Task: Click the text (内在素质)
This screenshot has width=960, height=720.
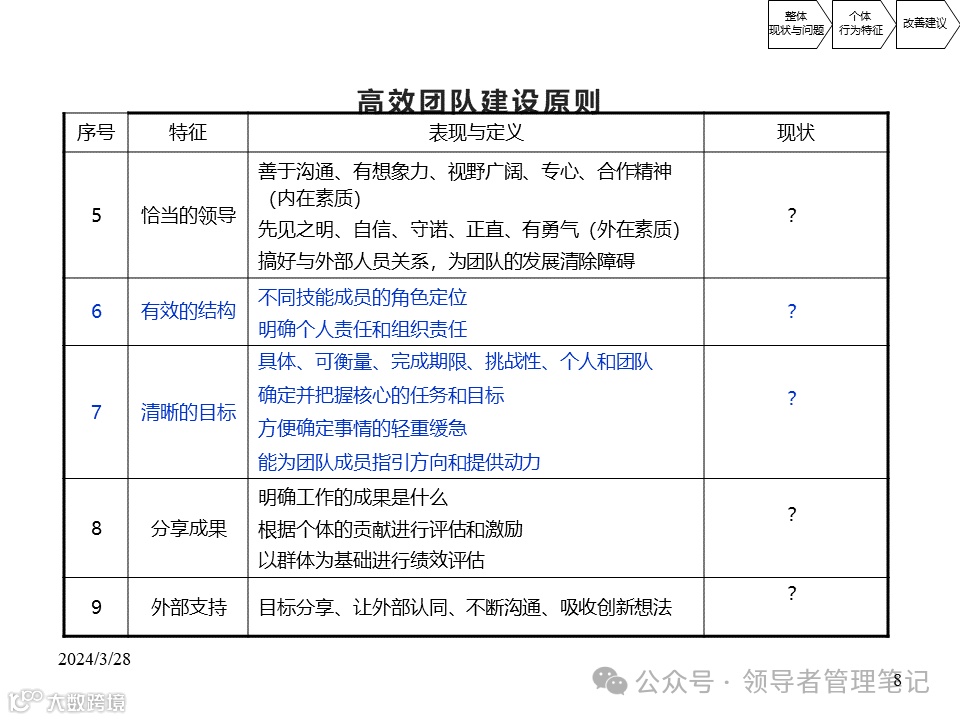Action: tap(315, 198)
